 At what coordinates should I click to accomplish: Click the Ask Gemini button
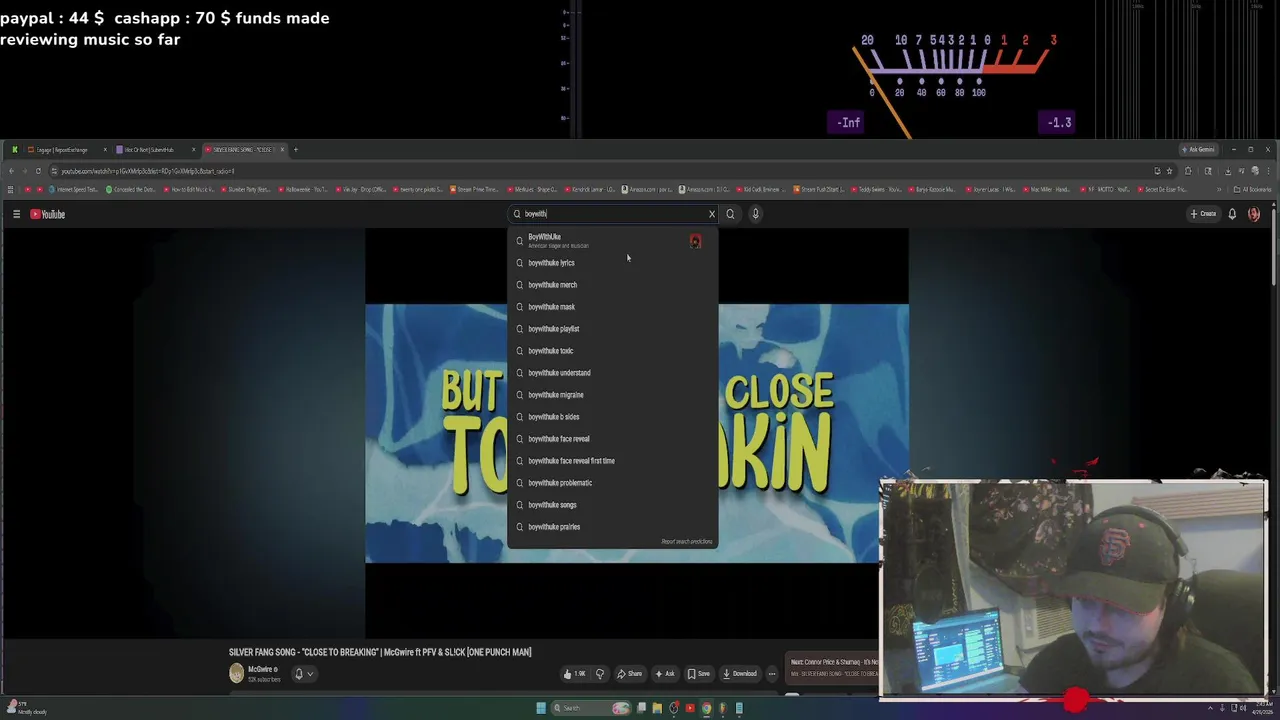pyautogui.click(x=1199, y=150)
